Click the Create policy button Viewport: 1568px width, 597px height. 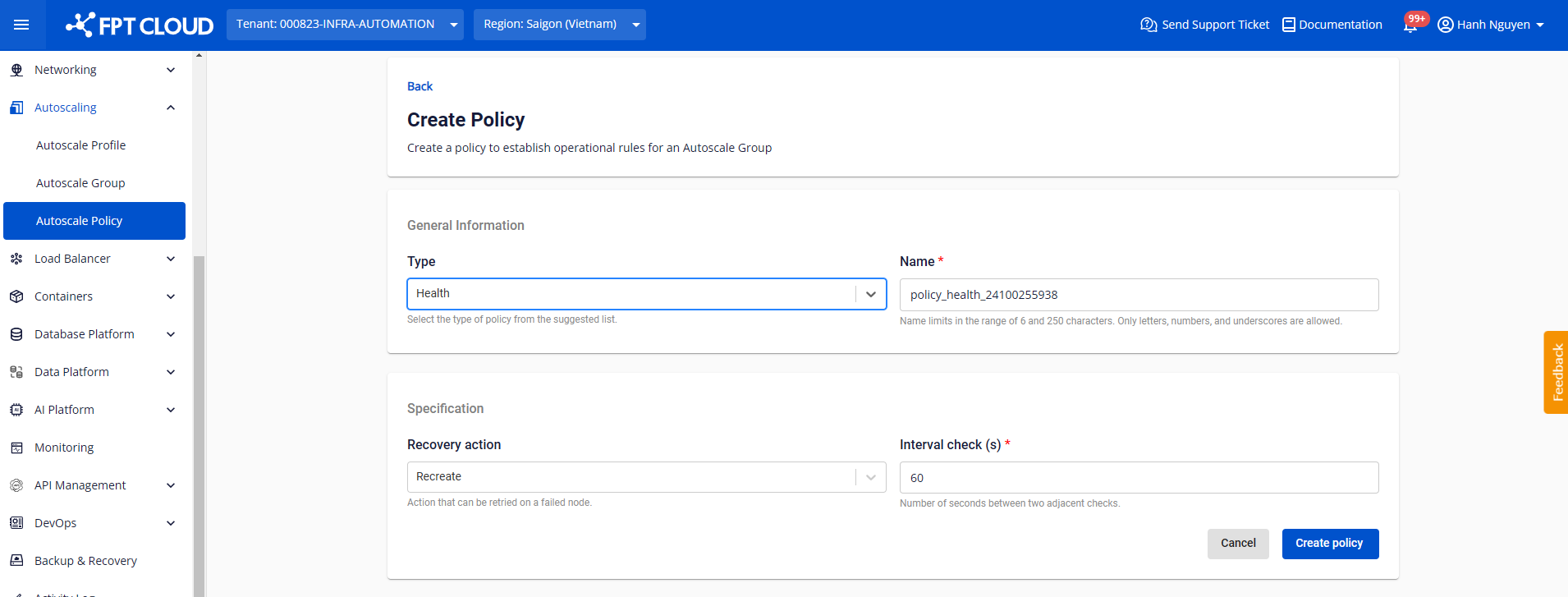[x=1329, y=544]
